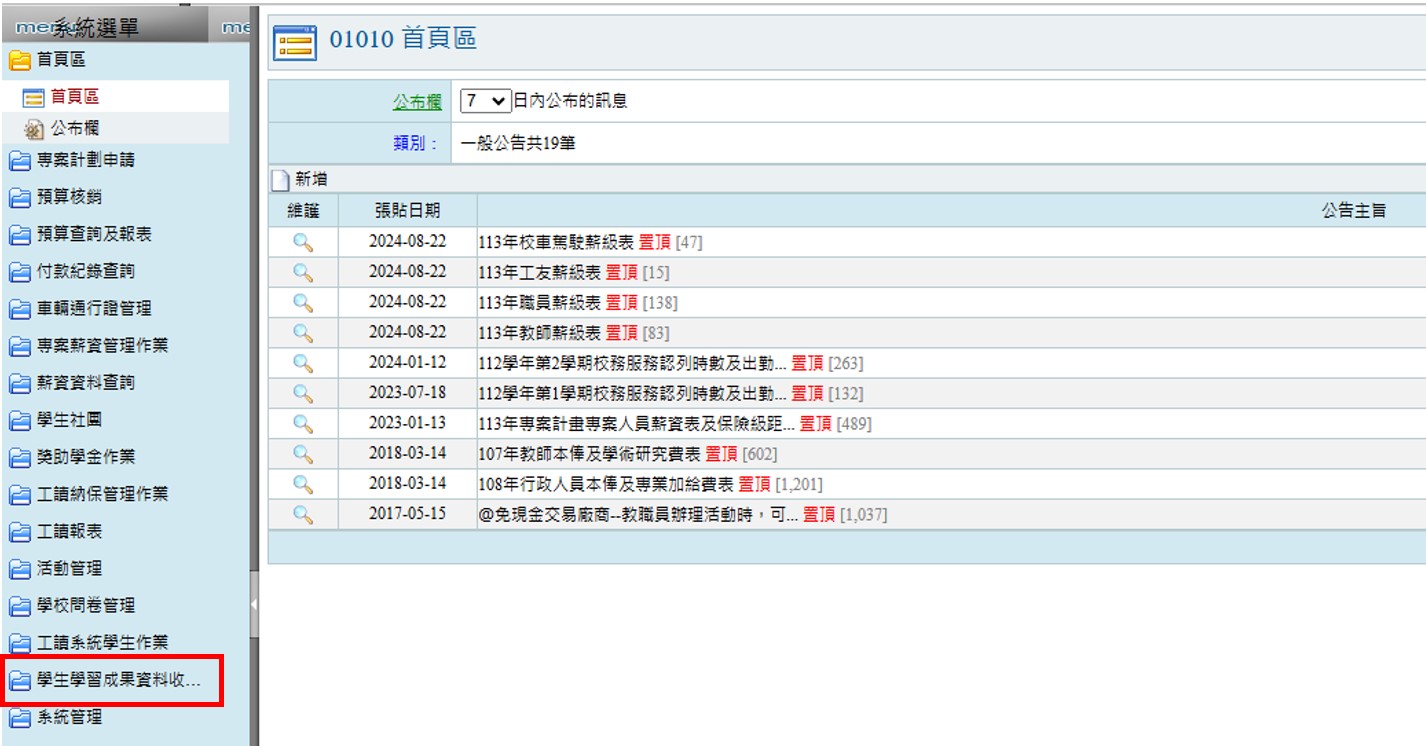
Task: Click folder icon beside 學生學習成果資料收
Action: (19, 681)
